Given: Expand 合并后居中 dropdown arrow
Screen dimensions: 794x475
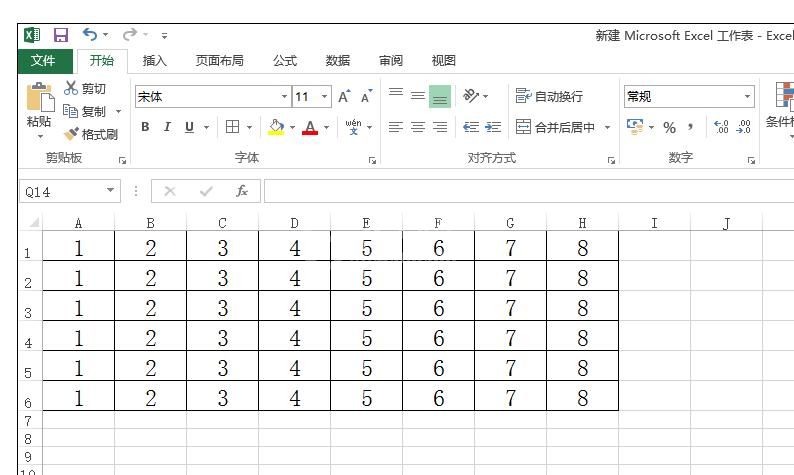Looking at the screenshot, I should 607,127.
